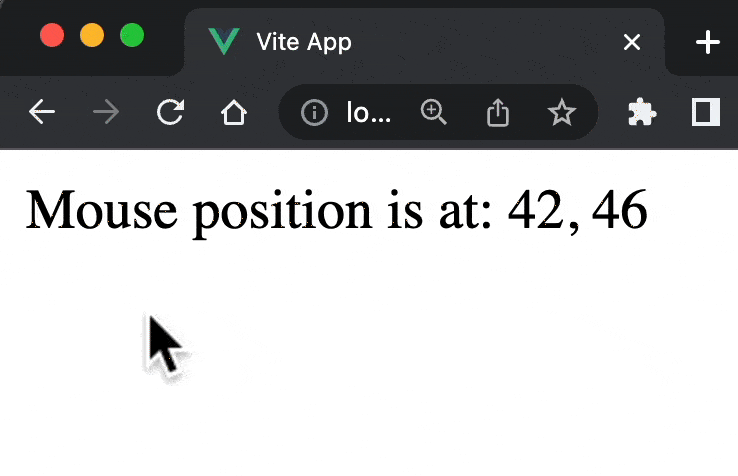The height and width of the screenshot is (476, 738).
Task: Open the zoom magnifier control
Action: [433, 113]
